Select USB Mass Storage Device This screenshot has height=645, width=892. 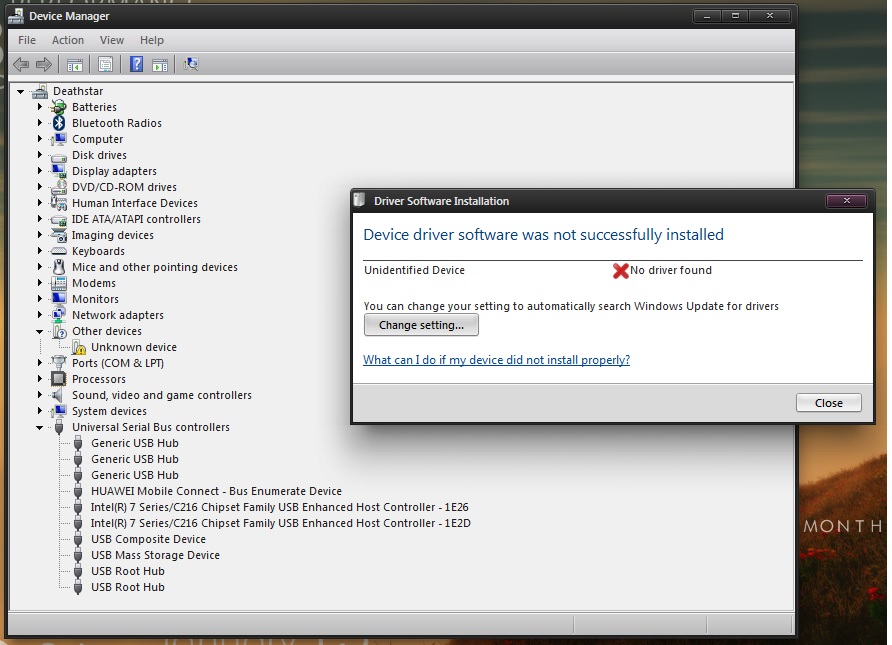tap(155, 555)
